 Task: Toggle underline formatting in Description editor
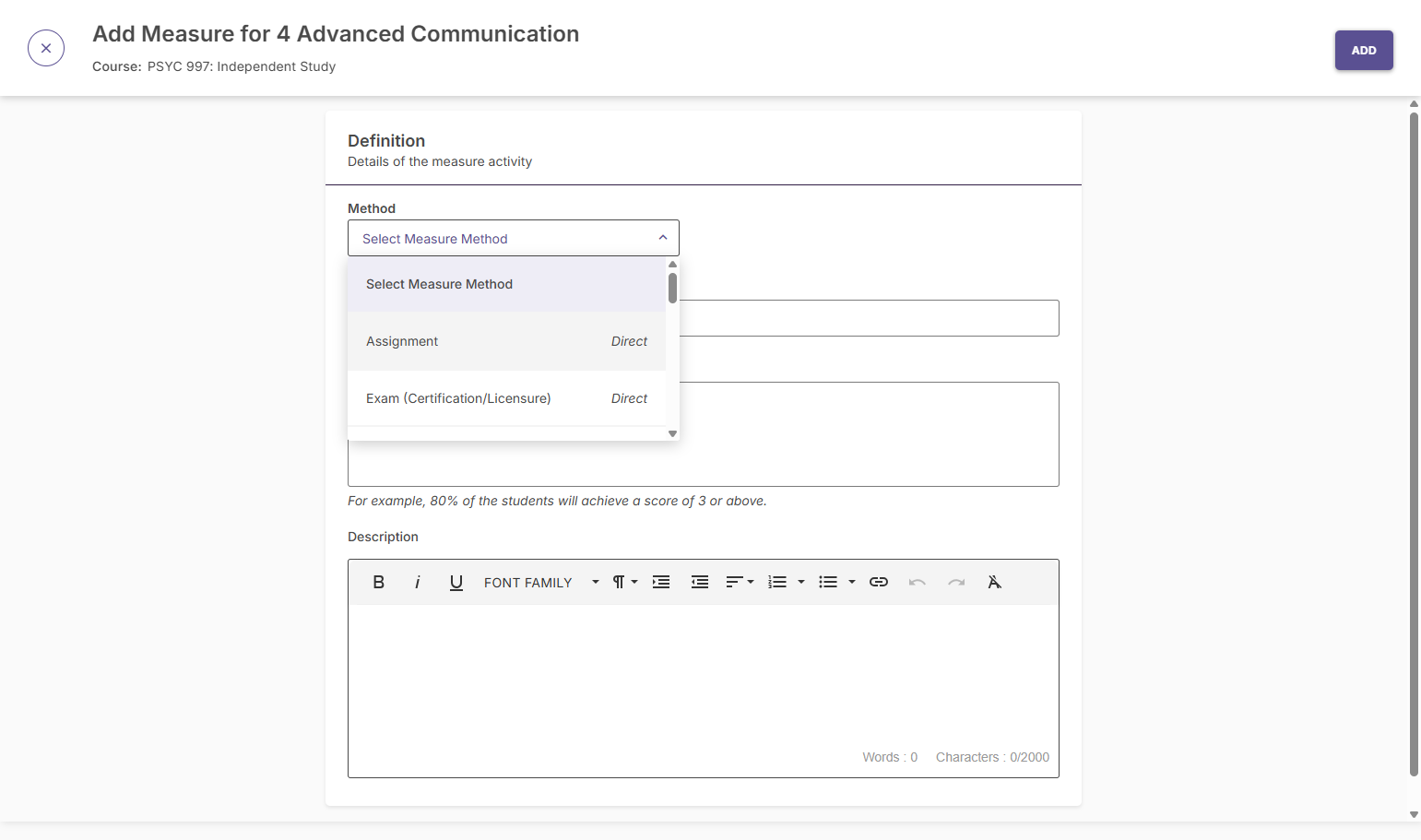click(456, 582)
